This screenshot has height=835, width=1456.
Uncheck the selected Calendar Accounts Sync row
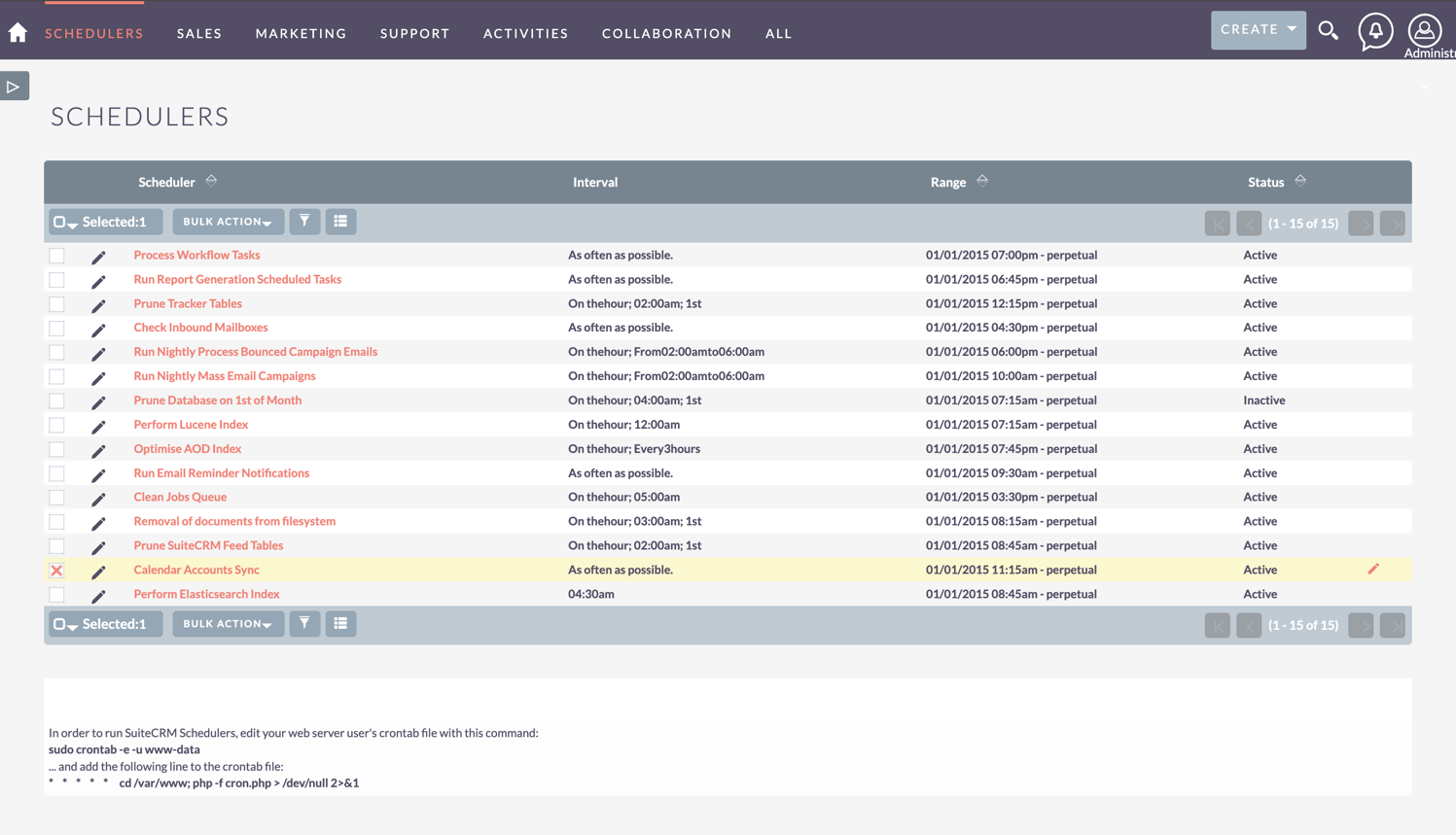click(x=56, y=570)
